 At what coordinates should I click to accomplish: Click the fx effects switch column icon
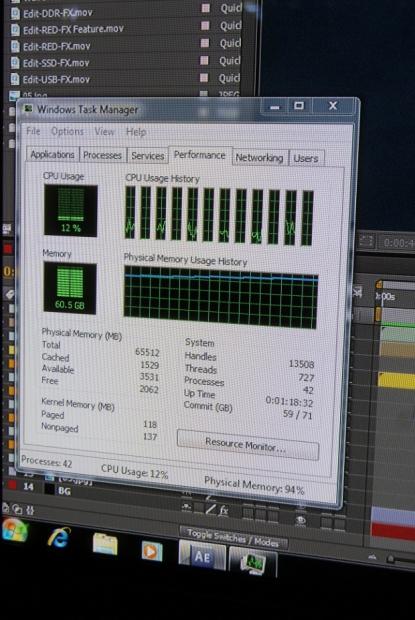click(x=224, y=510)
